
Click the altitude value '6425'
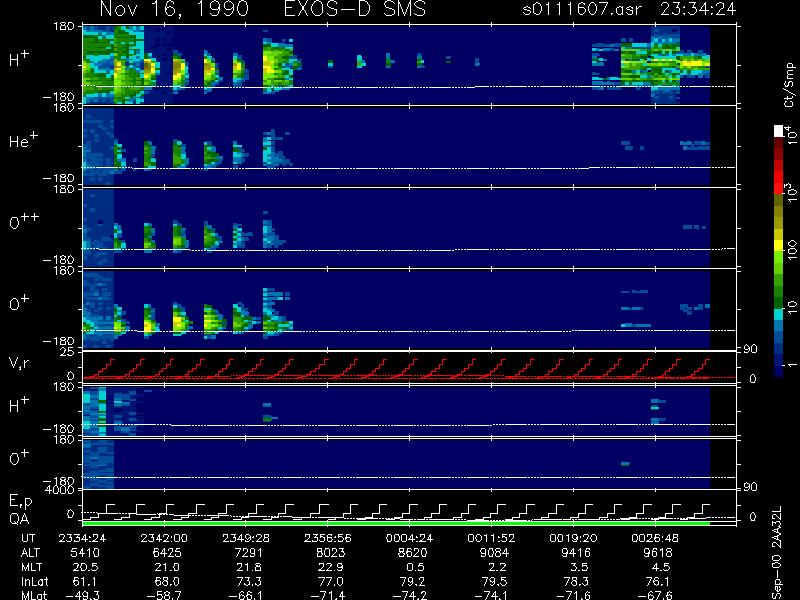pyautogui.click(x=167, y=553)
